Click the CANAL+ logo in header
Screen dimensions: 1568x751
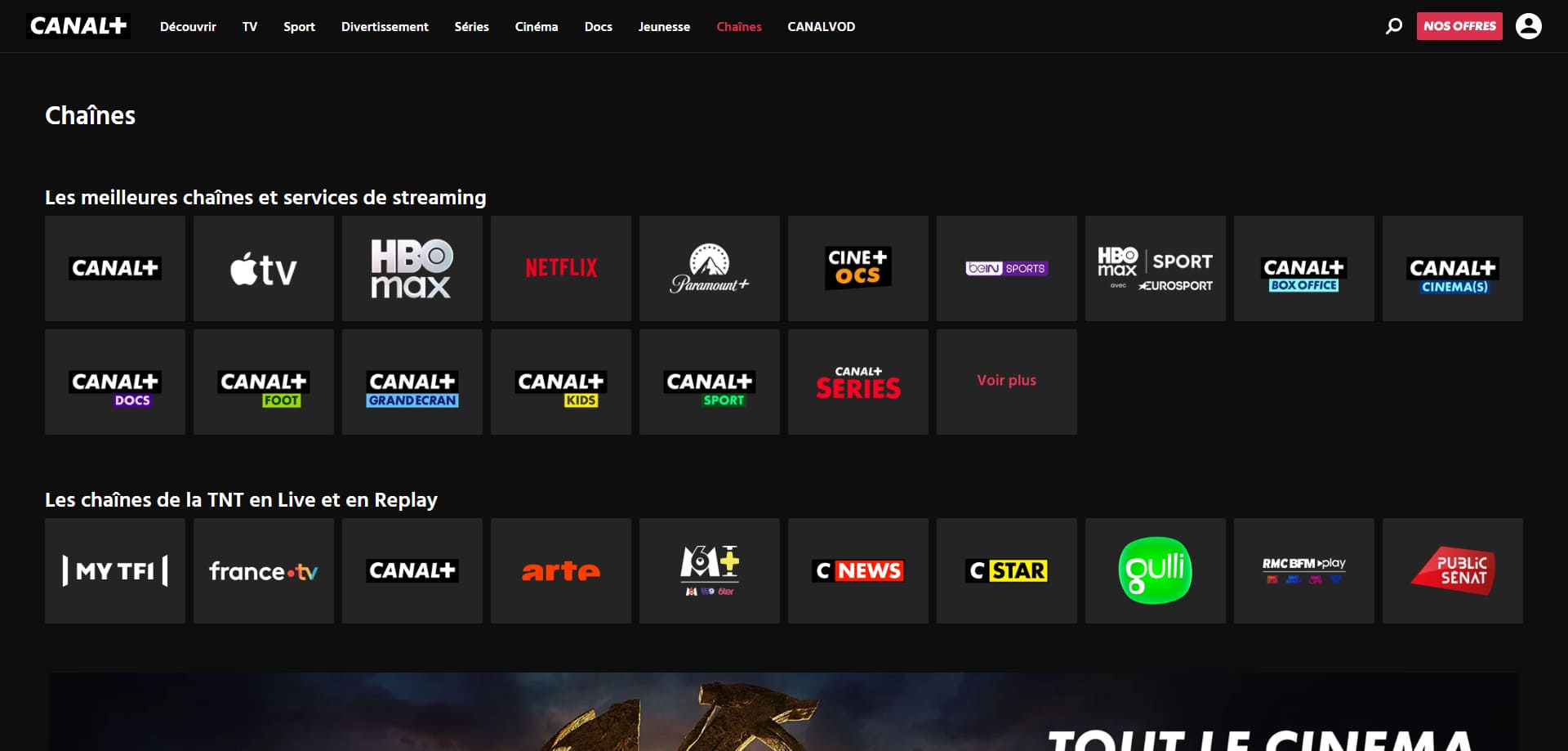point(78,26)
